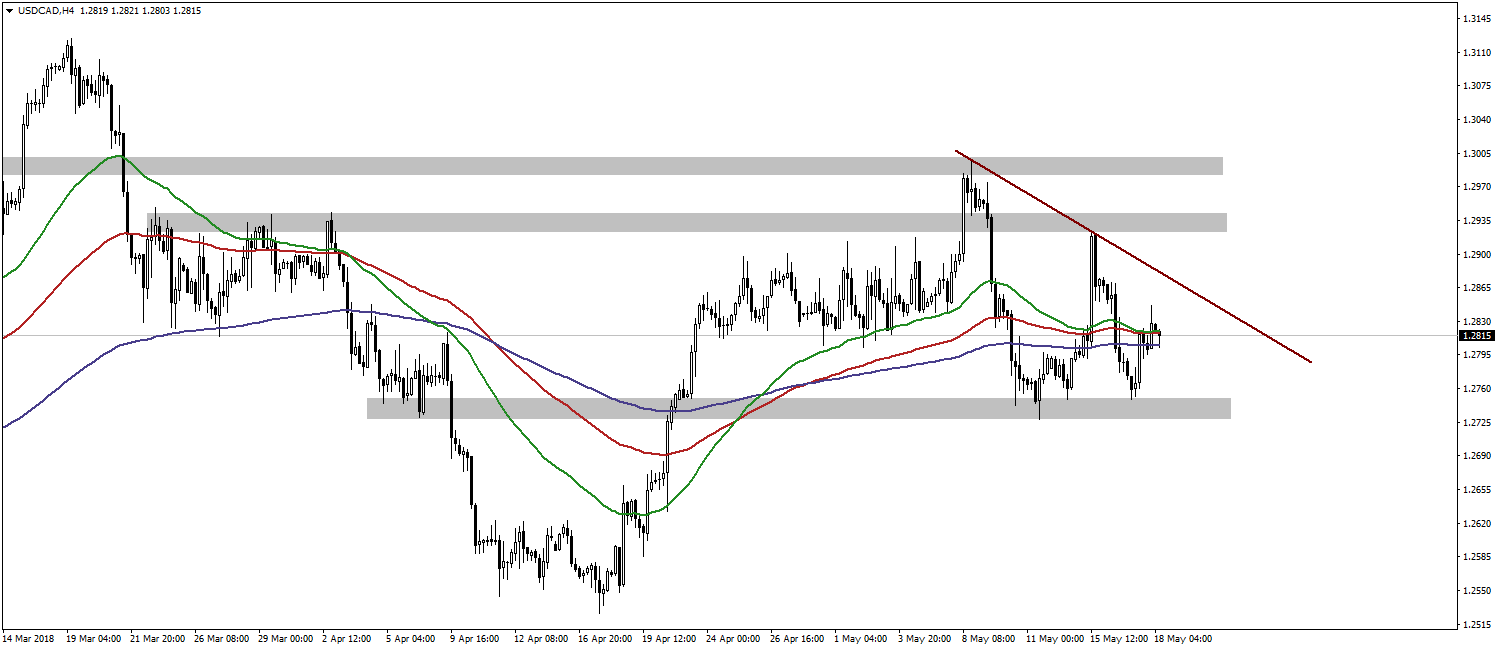Click the 21 Mar 20:00 time label
The image size is (1497, 650).
[x=159, y=637]
